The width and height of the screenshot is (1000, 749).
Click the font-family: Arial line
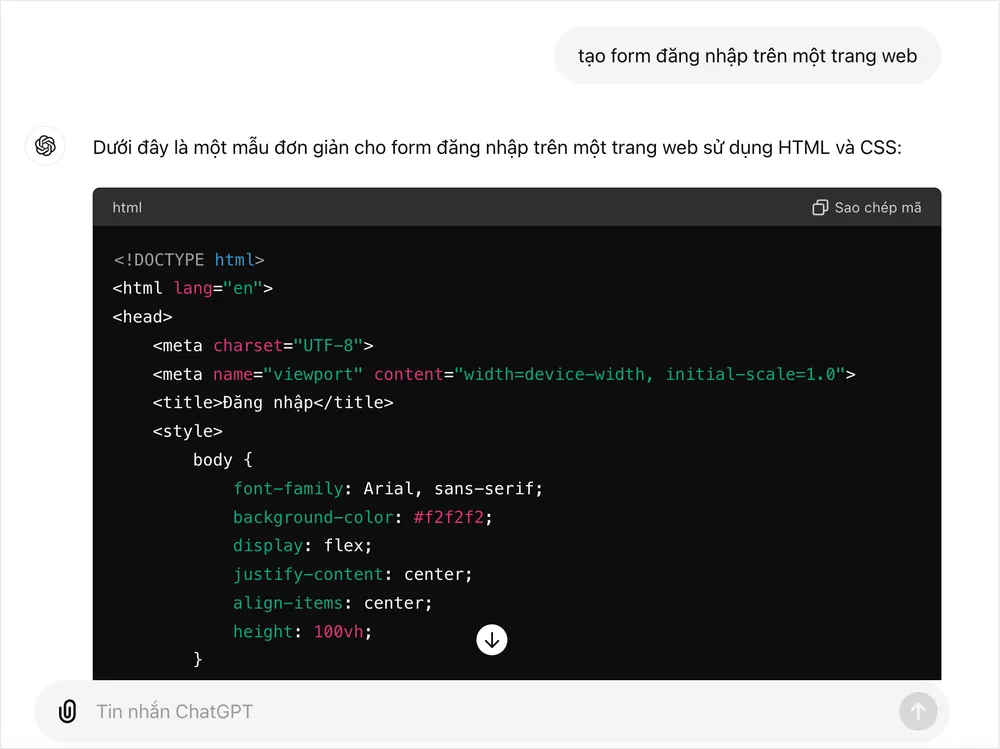[x=388, y=489]
